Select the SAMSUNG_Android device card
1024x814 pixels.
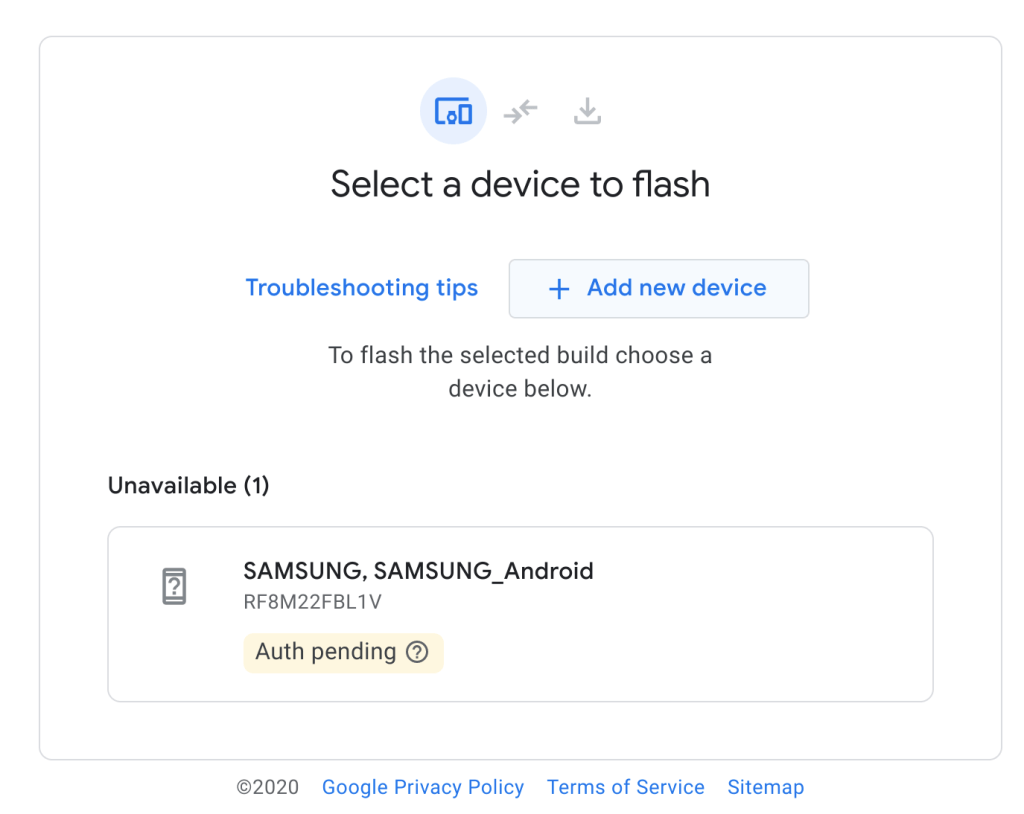[700, 615]
